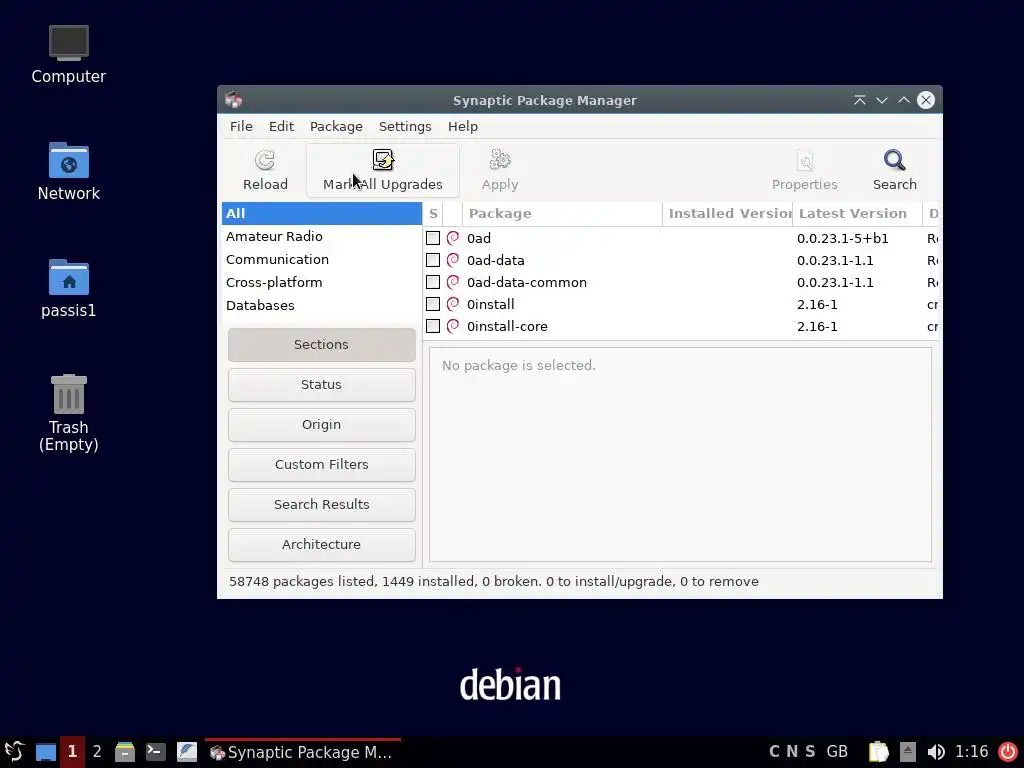The width and height of the screenshot is (1024, 768).
Task: Click the Debian swirl icon beside 0install
Action: [453, 304]
